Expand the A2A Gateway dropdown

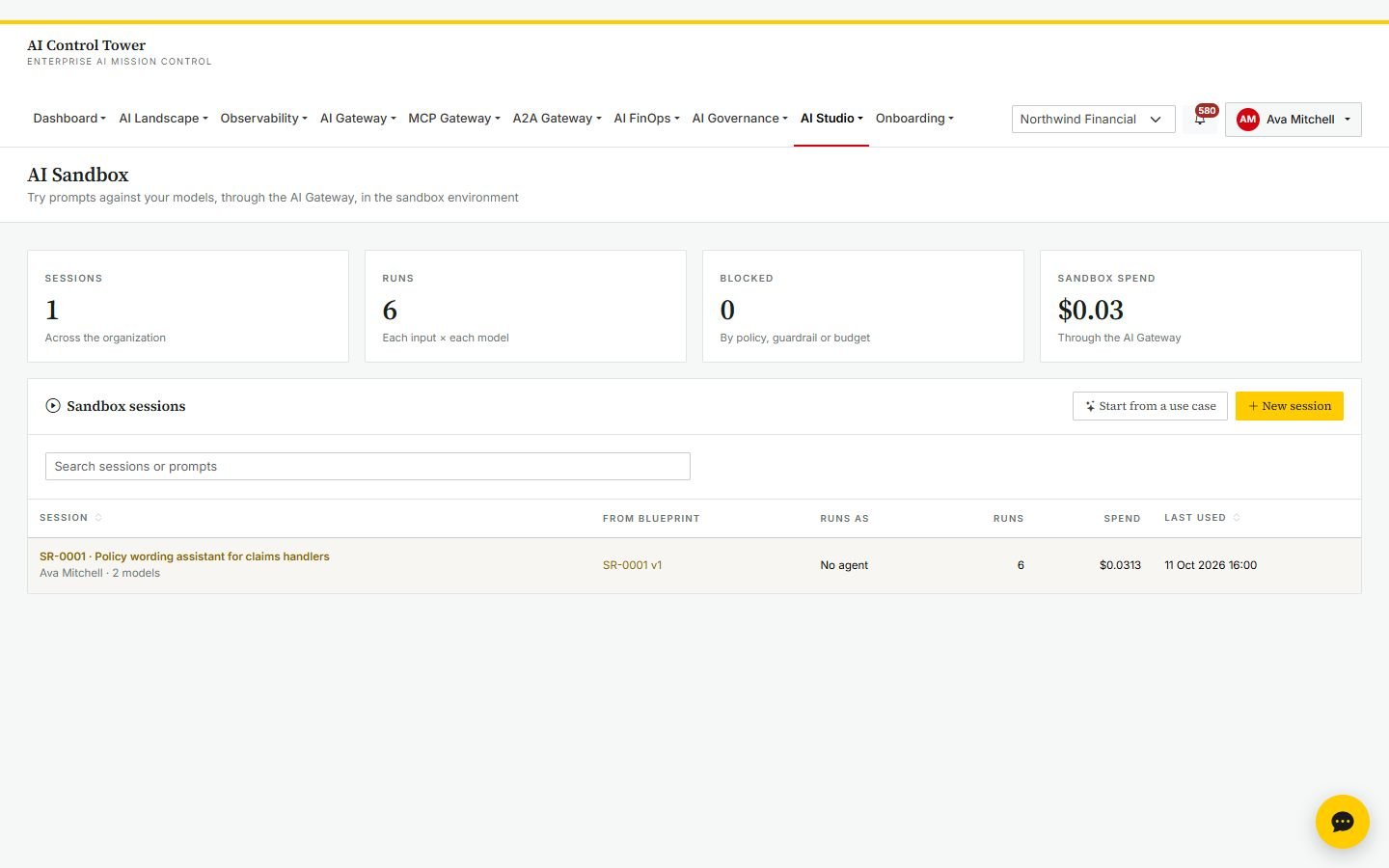point(557,119)
